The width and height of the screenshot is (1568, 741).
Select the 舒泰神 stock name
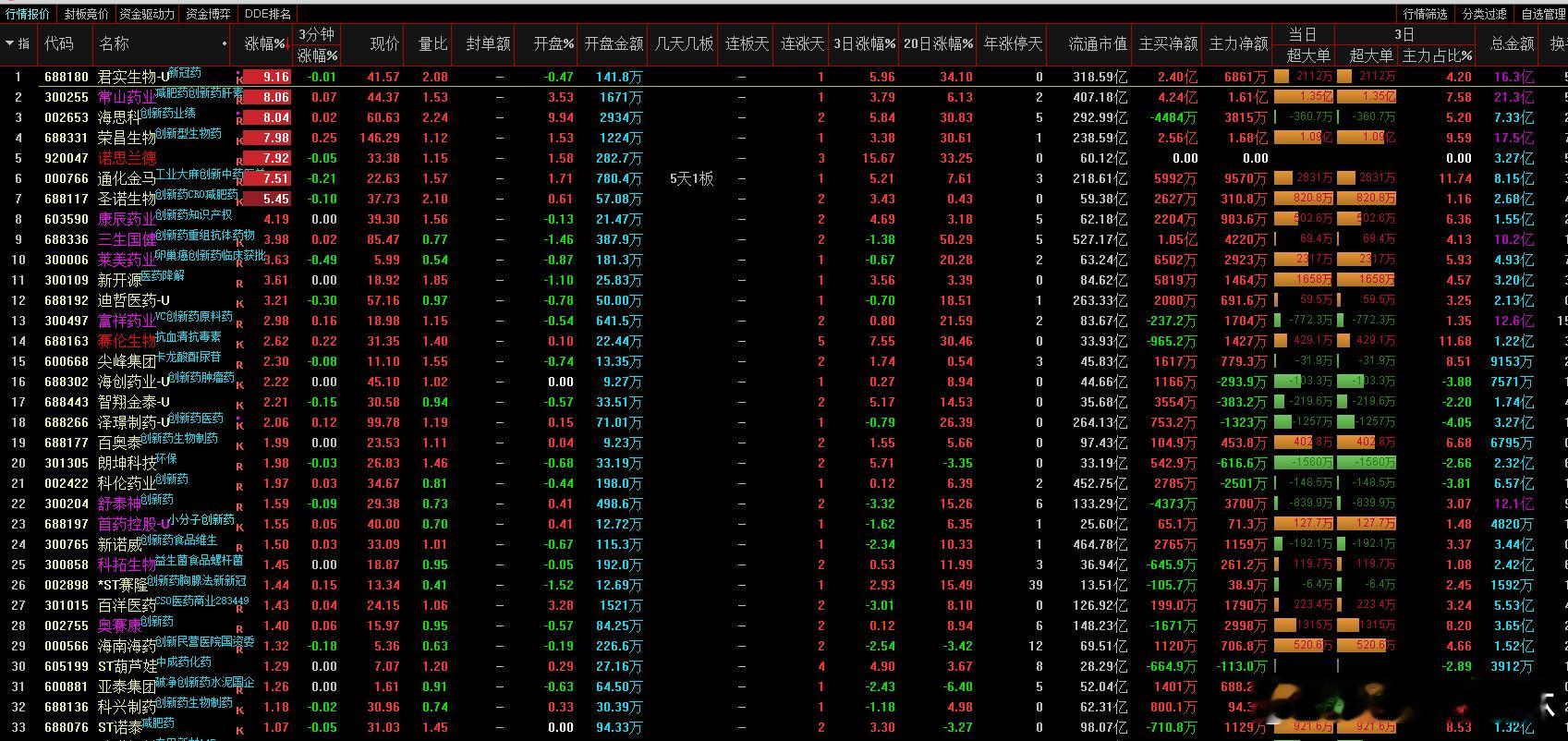click(x=120, y=504)
